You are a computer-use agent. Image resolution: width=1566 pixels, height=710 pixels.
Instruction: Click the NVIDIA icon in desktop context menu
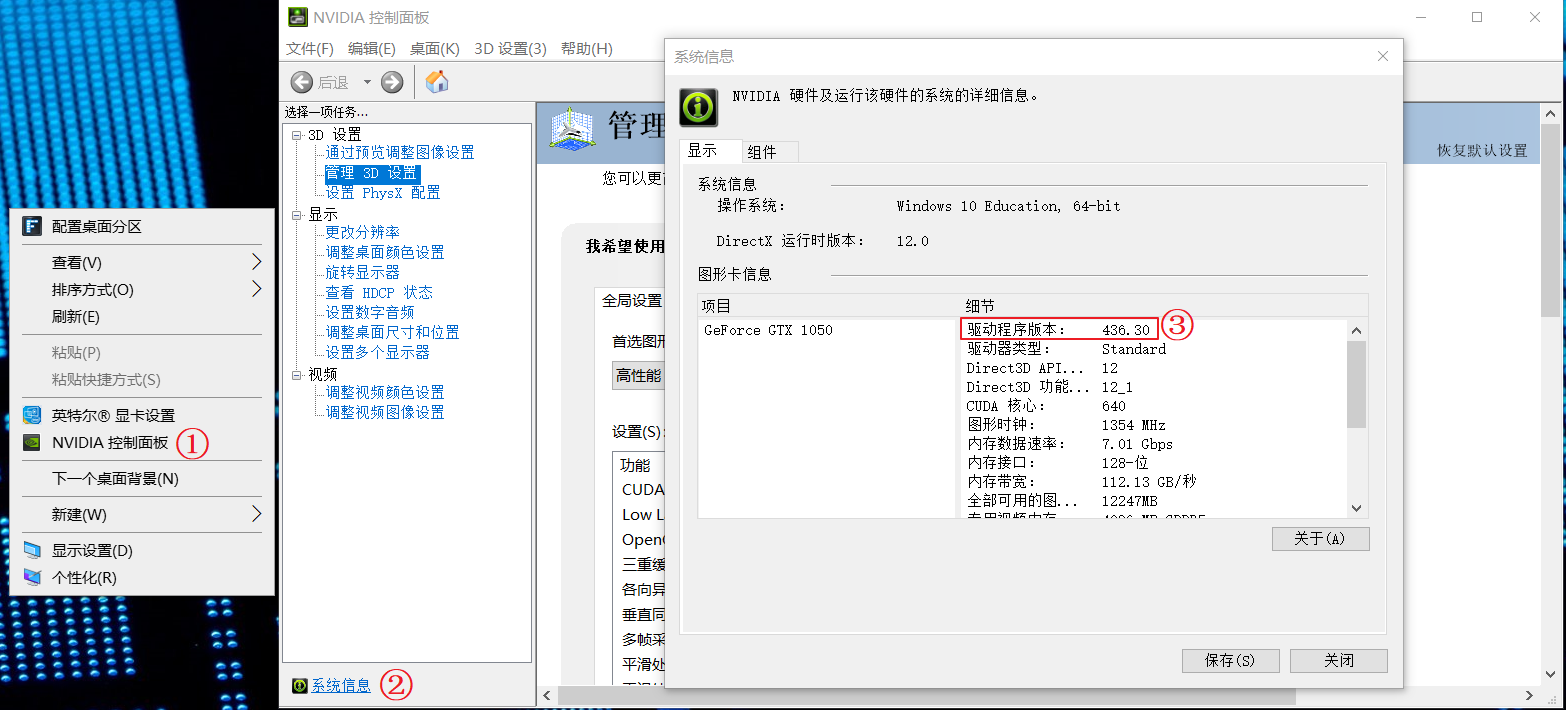[x=32, y=442]
